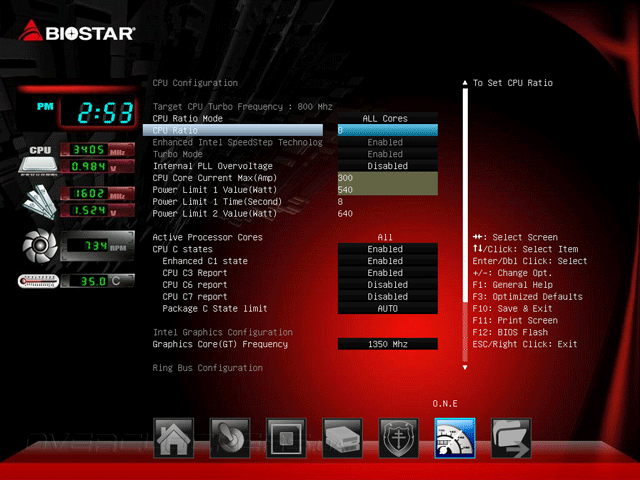Click Ring Bus Configuration heading
Screen dimensions: 640x480
point(208,368)
